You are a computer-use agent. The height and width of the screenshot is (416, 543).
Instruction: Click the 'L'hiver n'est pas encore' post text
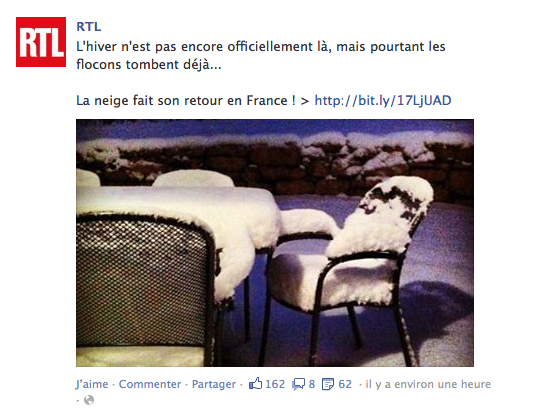click(x=260, y=55)
